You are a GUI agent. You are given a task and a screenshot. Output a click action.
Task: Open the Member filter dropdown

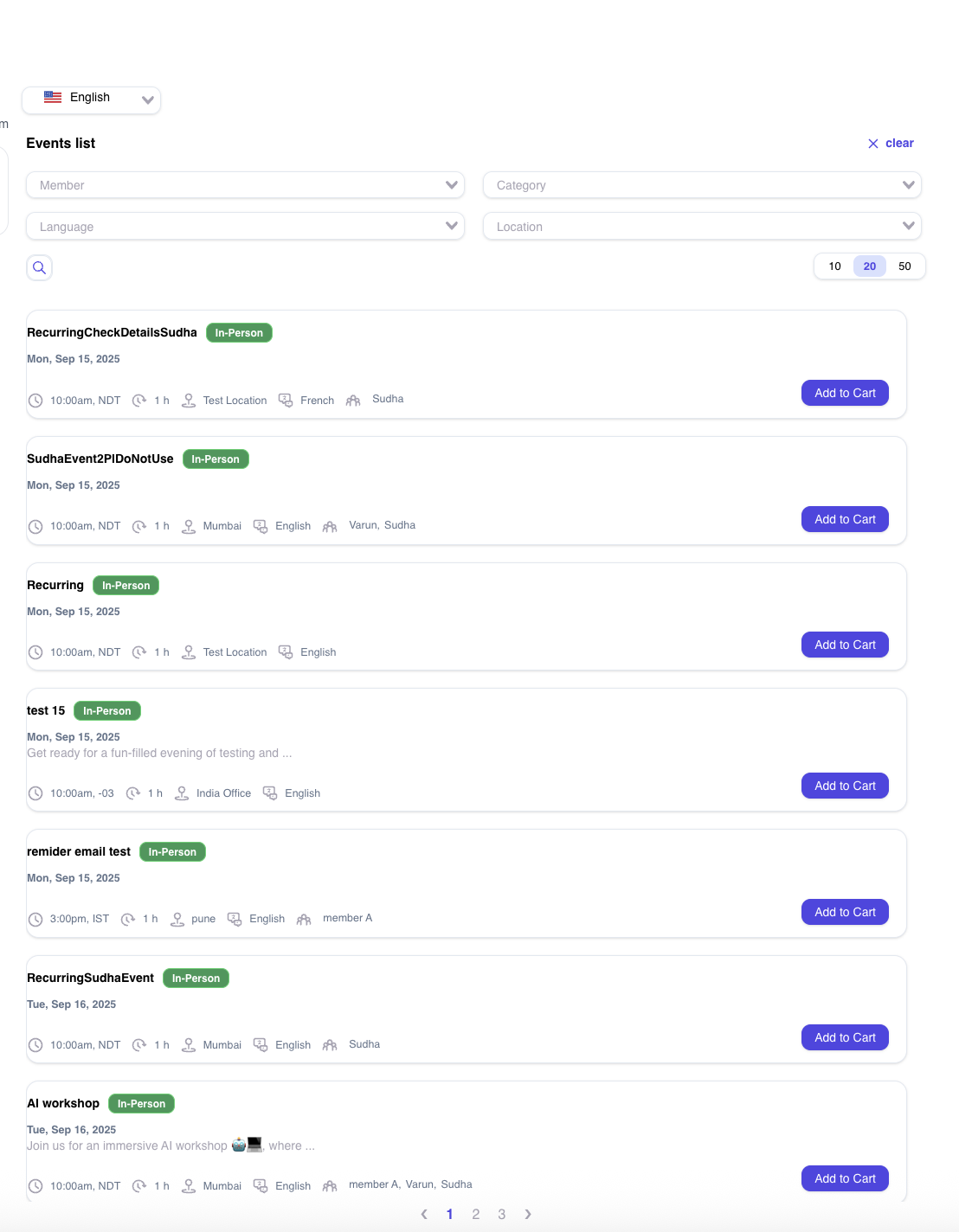(x=245, y=185)
